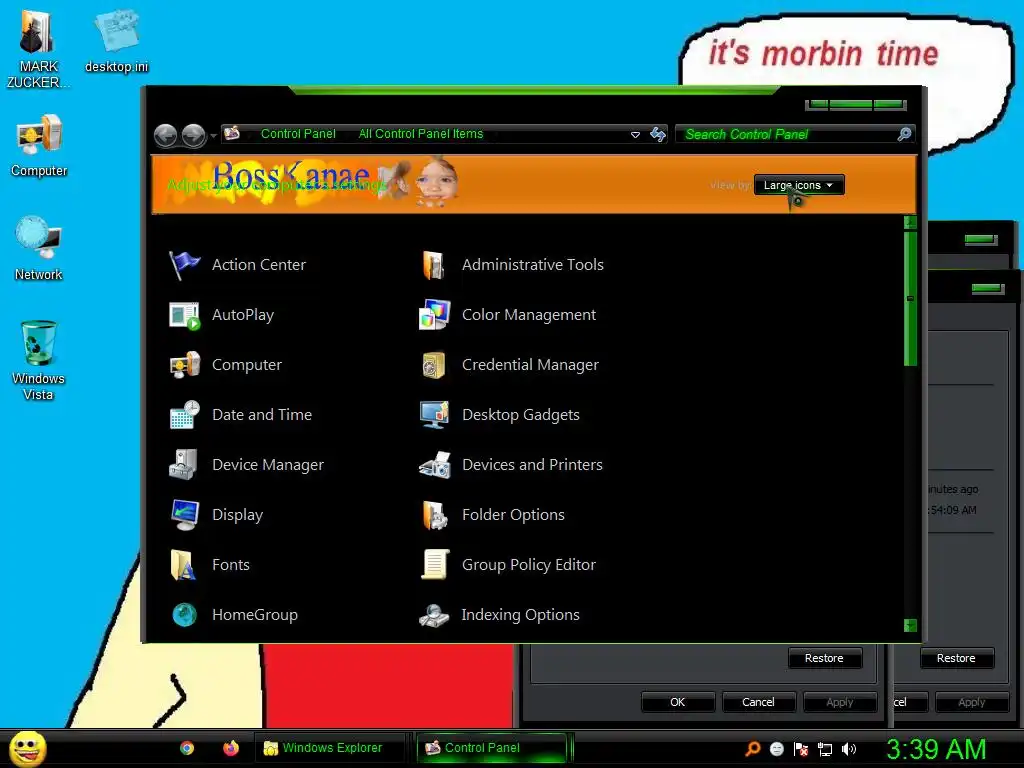
Task: Click the Forward navigation arrow
Action: click(193, 136)
